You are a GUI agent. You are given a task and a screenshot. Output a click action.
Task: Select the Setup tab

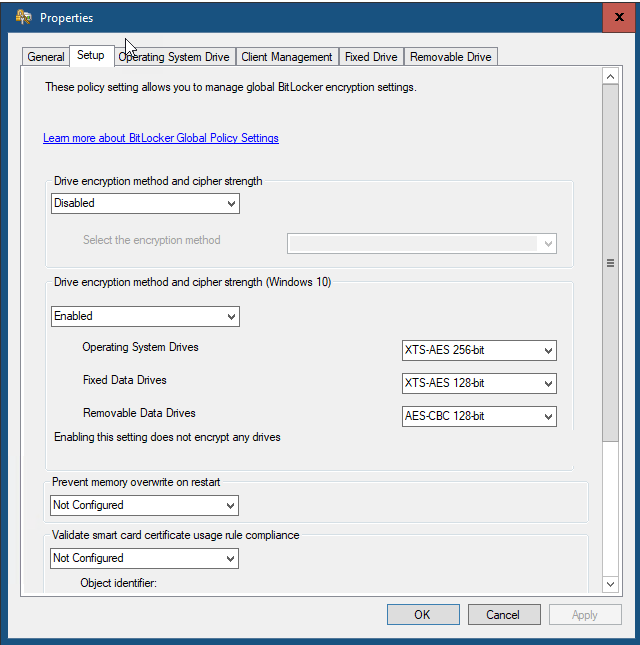pos(91,55)
